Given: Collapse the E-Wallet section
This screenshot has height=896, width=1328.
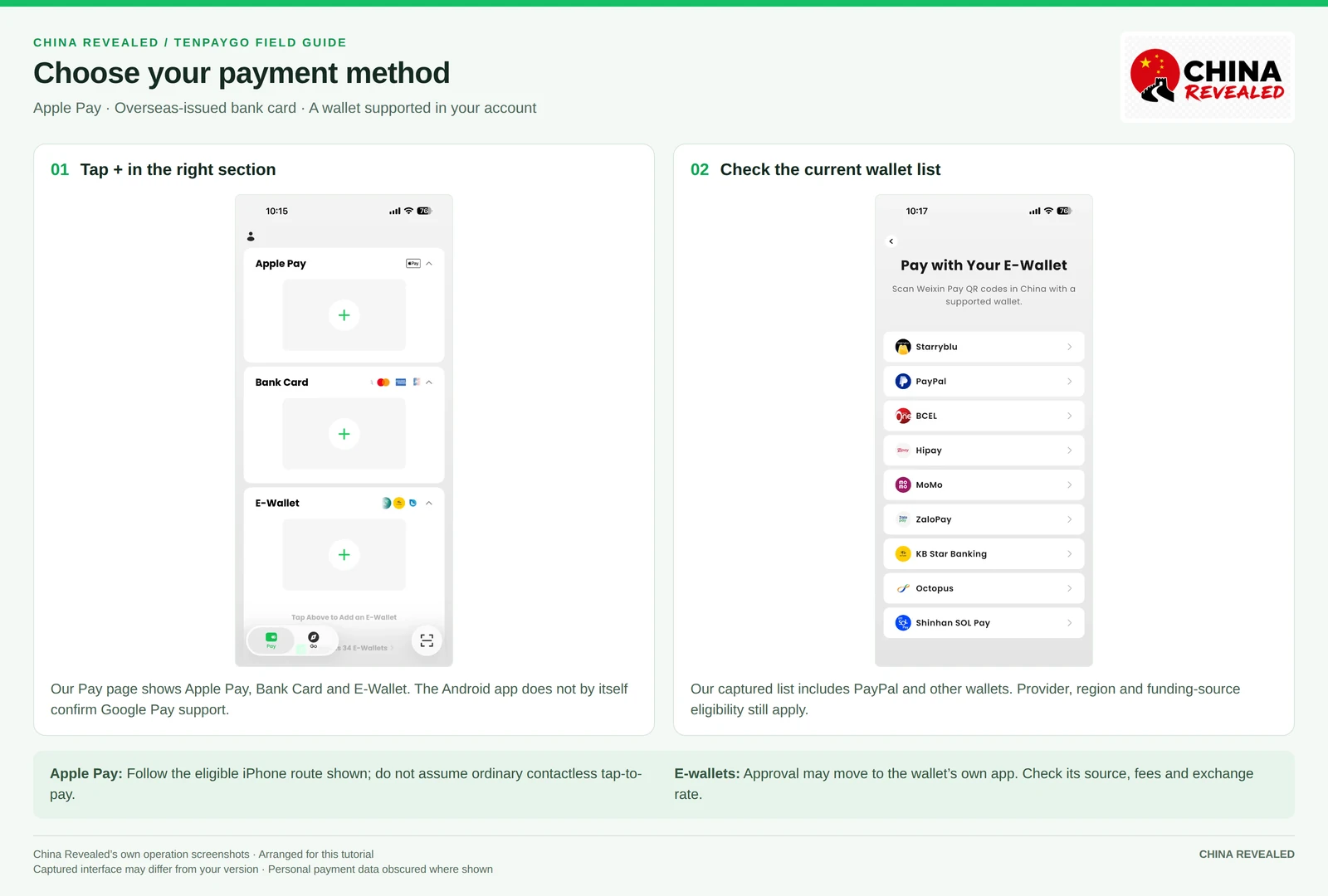Looking at the screenshot, I should [429, 503].
